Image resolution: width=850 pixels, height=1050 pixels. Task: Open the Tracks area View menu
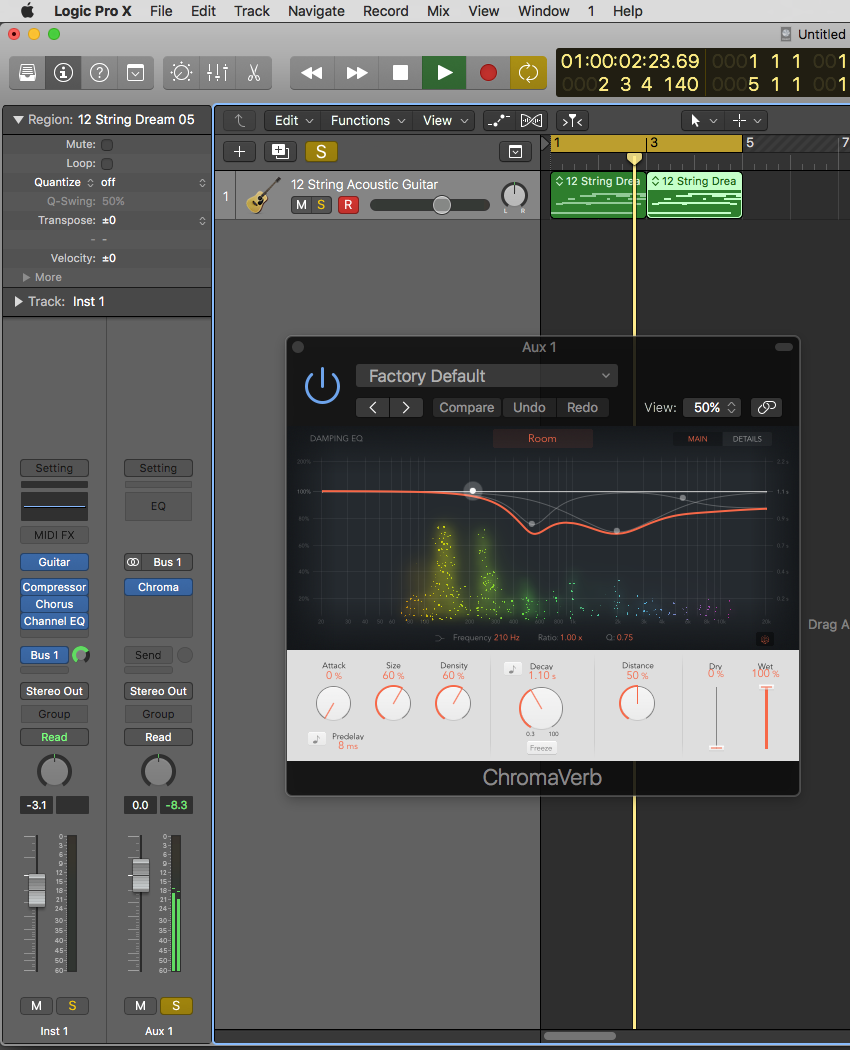click(x=445, y=121)
